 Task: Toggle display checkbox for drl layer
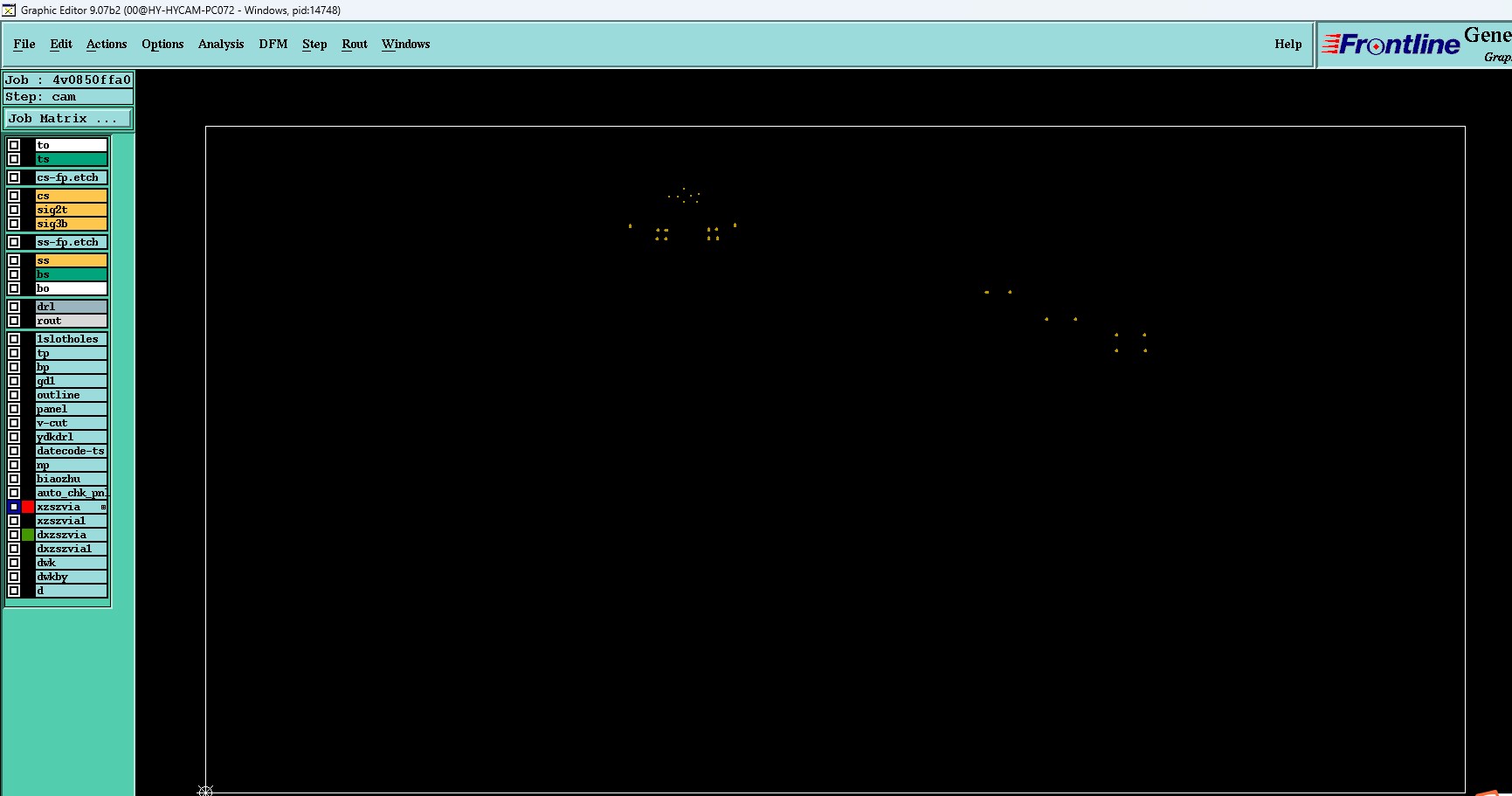point(14,307)
